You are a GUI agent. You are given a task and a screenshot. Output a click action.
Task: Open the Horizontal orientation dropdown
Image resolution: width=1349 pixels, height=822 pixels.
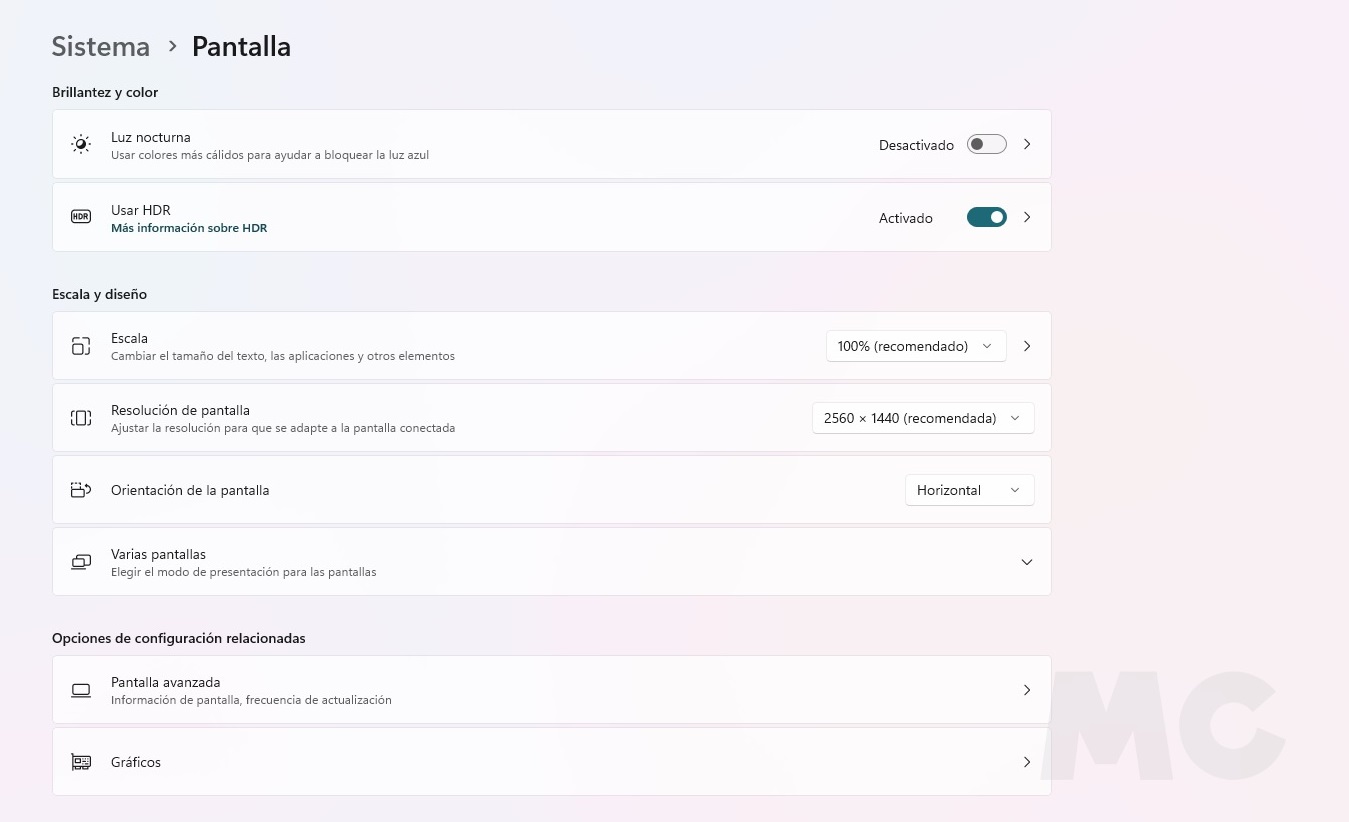pyautogui.click(x=969, y=490)
